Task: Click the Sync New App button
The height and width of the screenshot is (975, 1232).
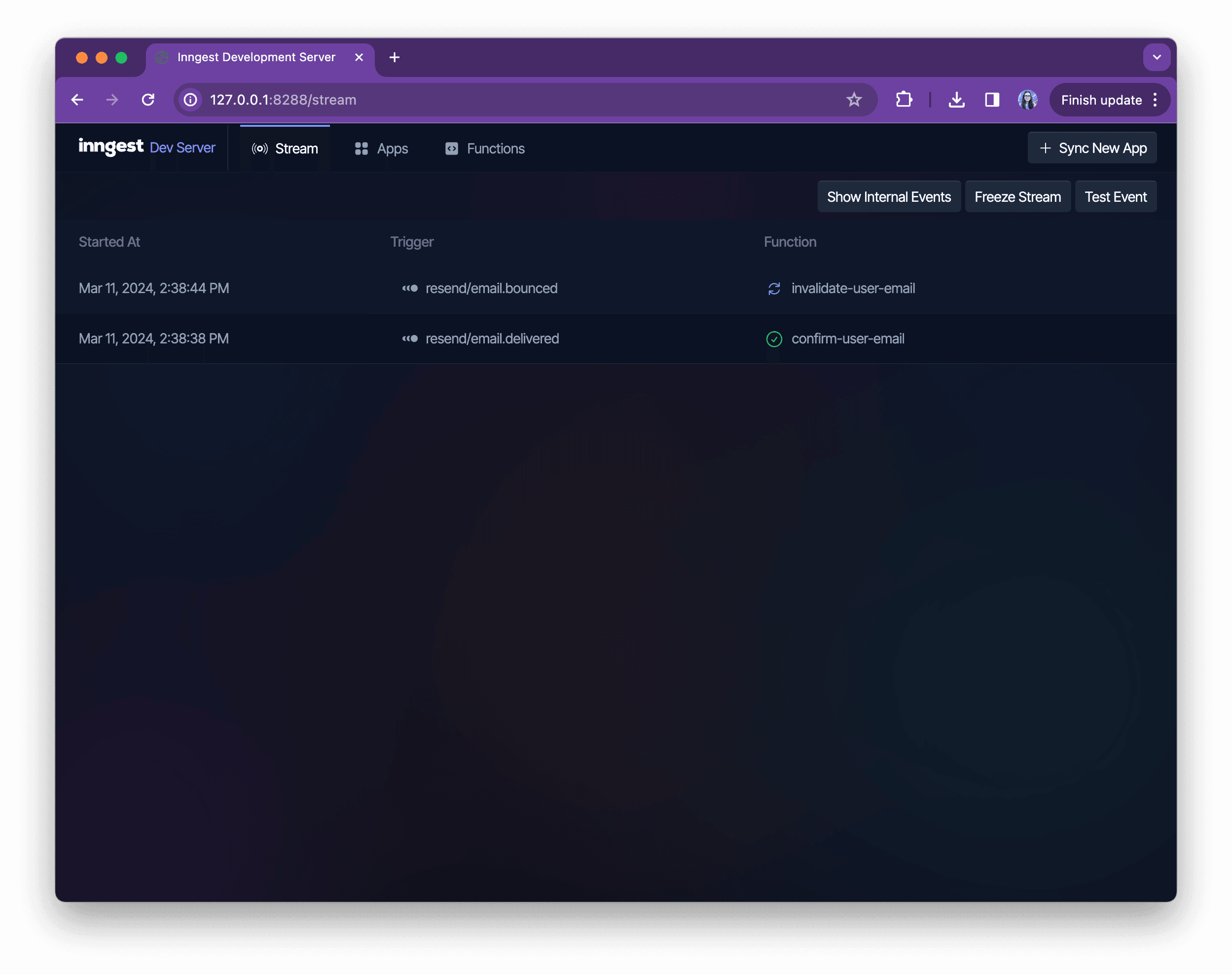Action: pyautogui.click(x=1091, y=147)
